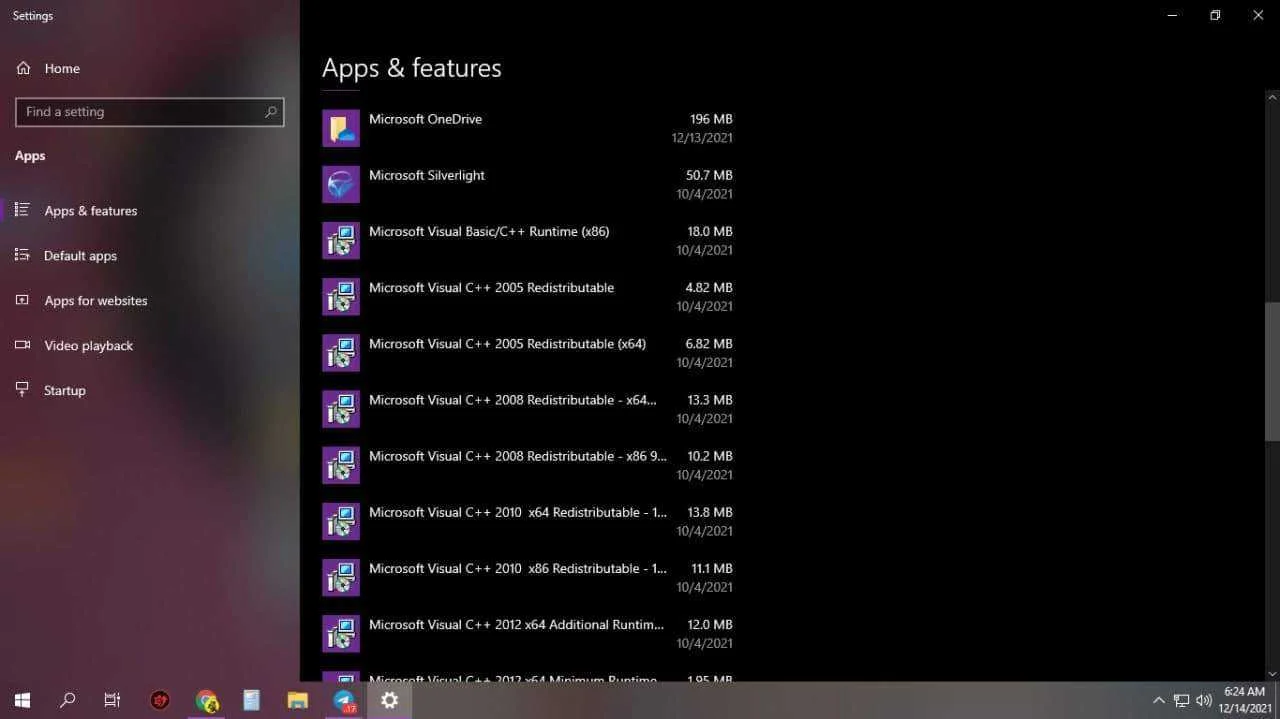Select Visual C++ 2008 Redistributable - x64 name

click(x=513, y=399)
